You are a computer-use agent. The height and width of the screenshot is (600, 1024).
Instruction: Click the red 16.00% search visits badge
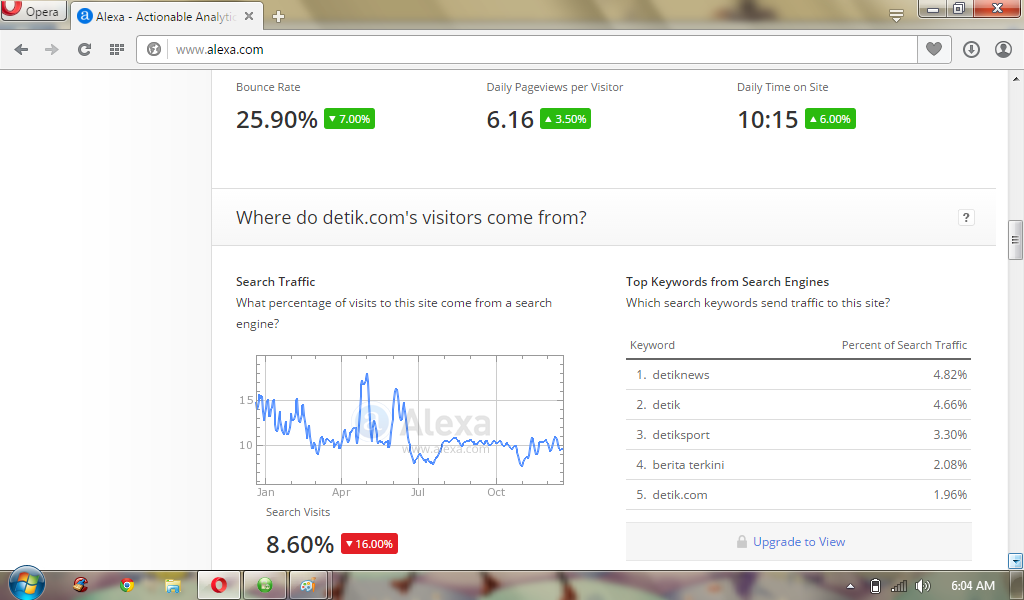coord(369,544)
